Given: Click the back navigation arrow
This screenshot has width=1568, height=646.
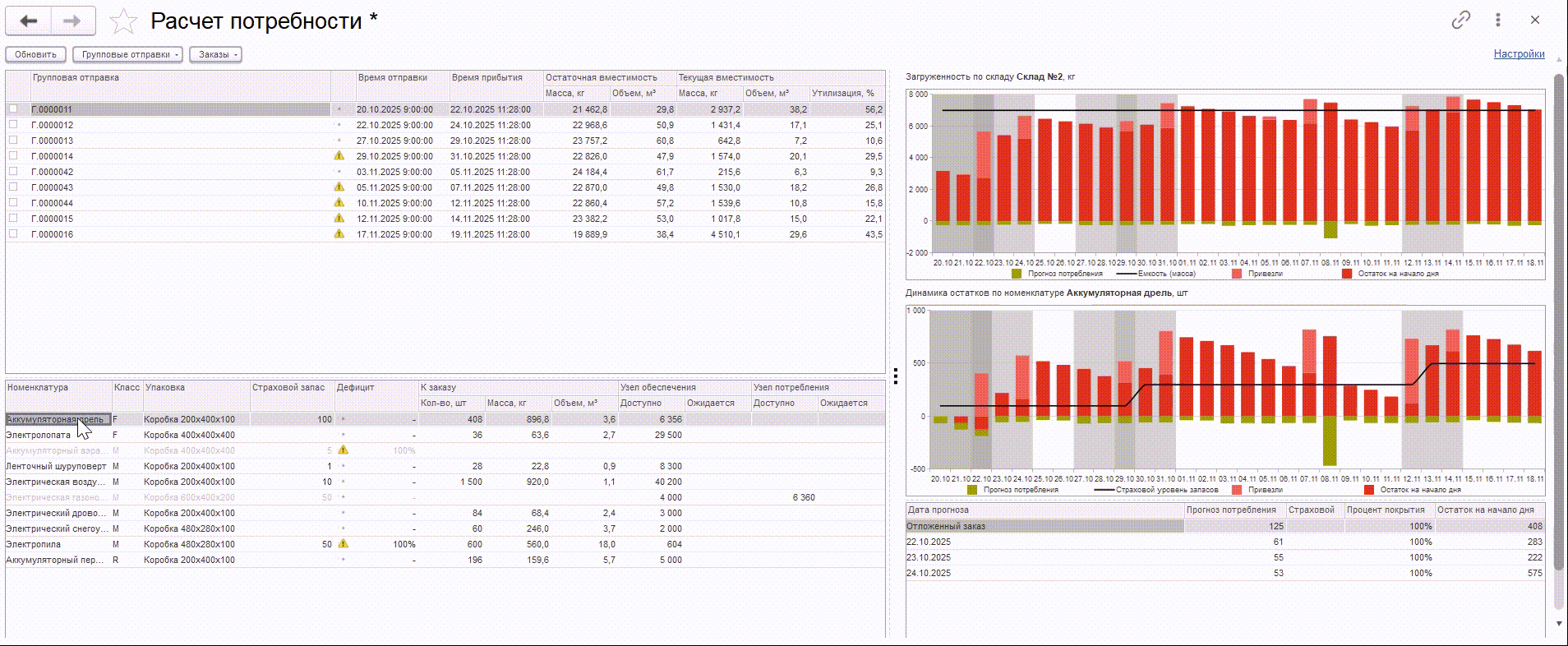Looking at the screenshot, I should [29, 21].
